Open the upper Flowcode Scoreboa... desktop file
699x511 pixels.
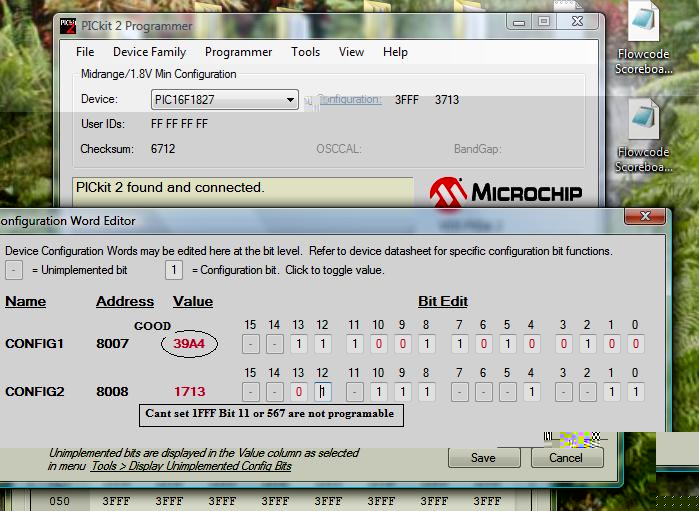point(643,38)
